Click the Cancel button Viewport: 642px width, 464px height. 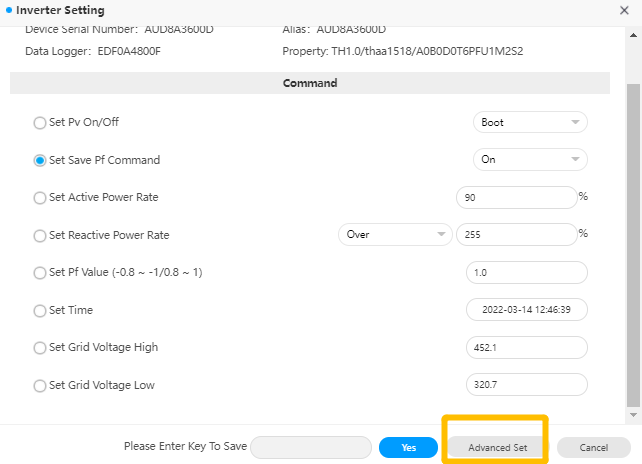tap(594, 447)
